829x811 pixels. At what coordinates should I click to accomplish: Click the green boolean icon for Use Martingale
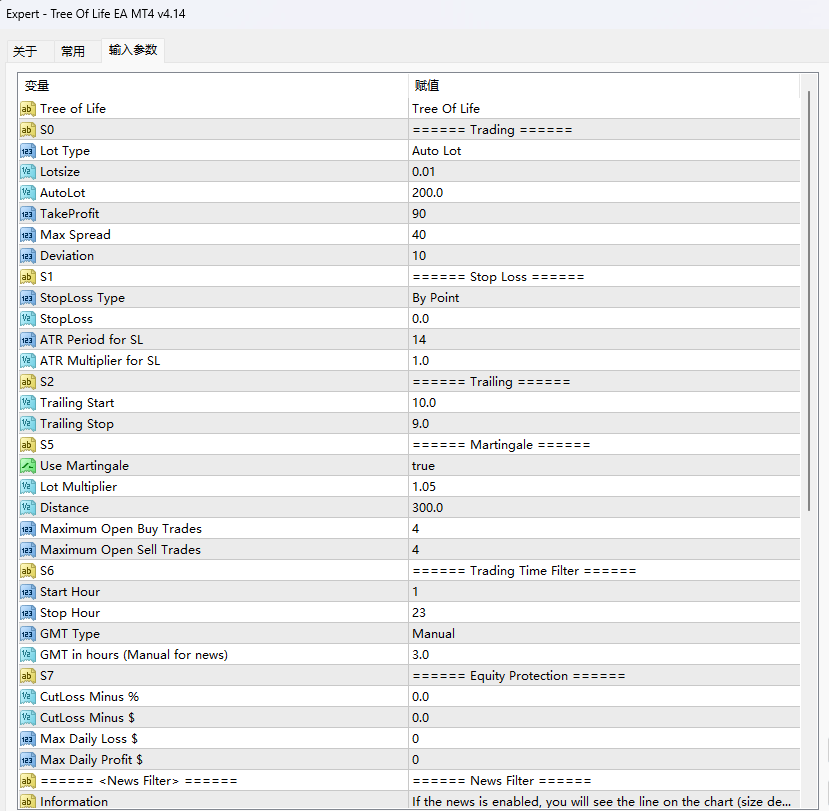tap(27, 466)
